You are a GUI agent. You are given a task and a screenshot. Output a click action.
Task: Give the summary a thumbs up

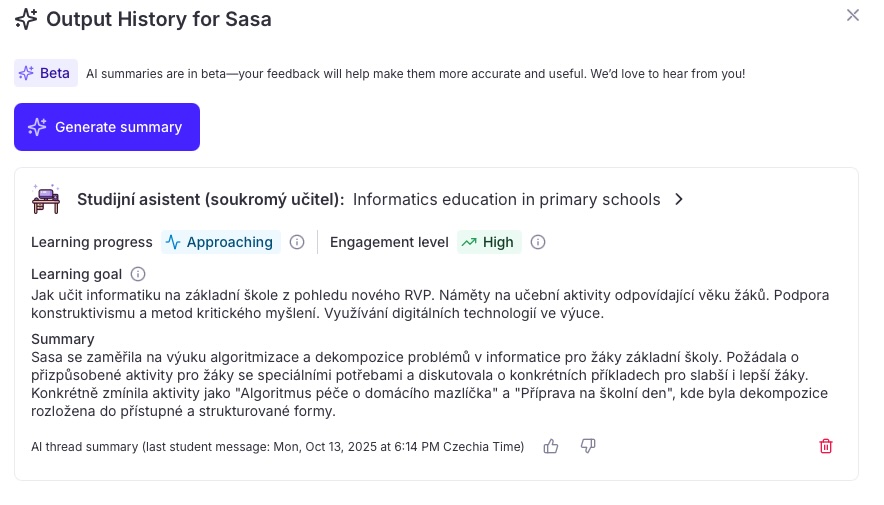pos(551,446)
